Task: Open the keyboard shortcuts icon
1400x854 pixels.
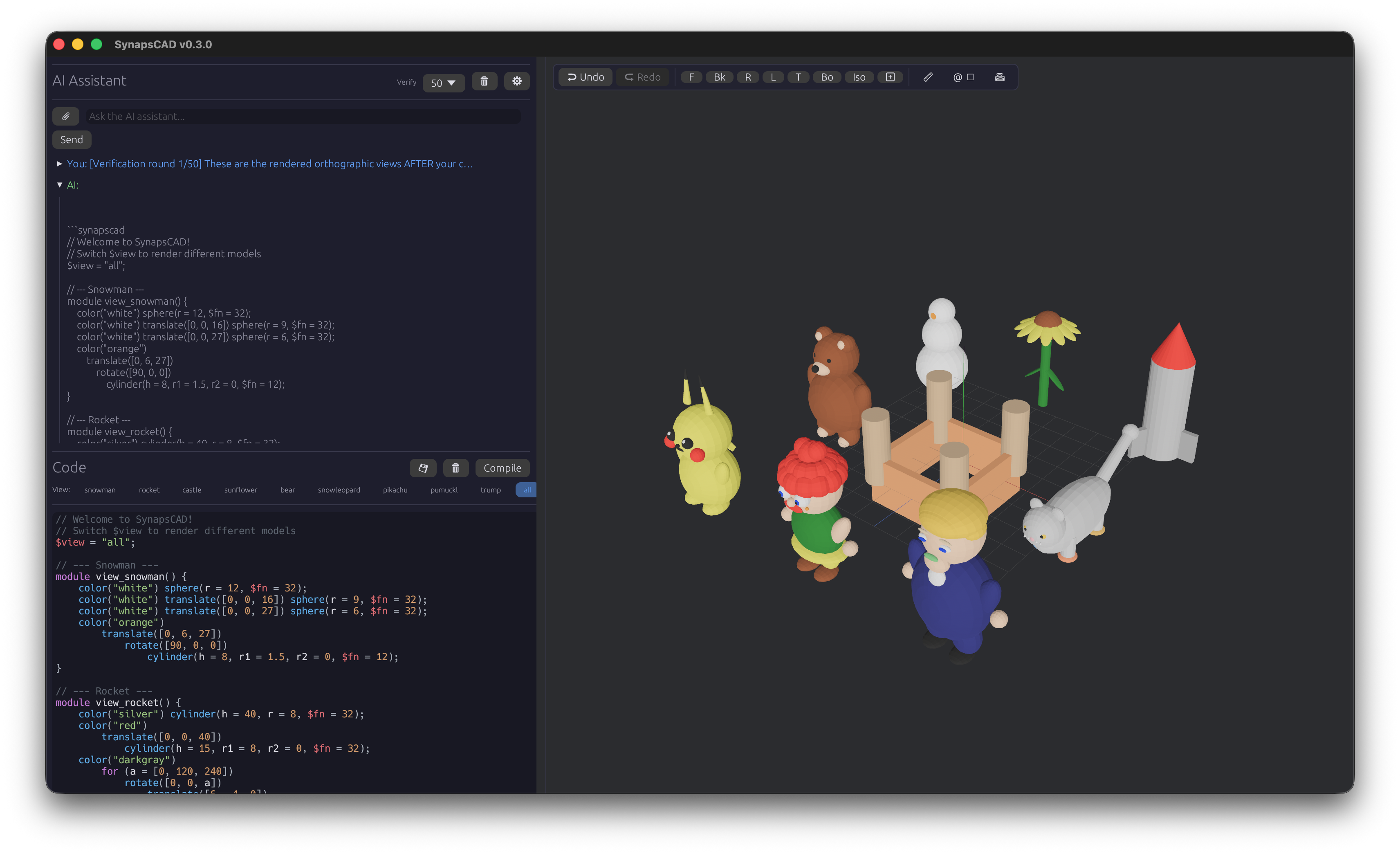Action: tap(1000, 77)
